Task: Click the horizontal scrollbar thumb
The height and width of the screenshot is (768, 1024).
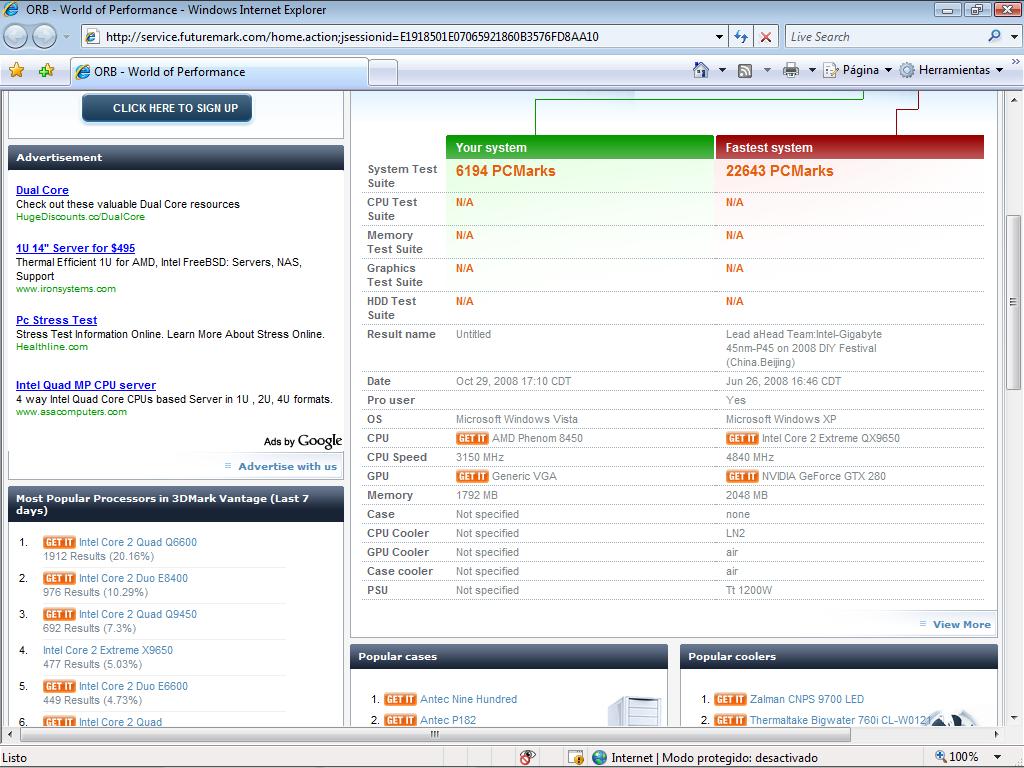Action: pos(436,734)
